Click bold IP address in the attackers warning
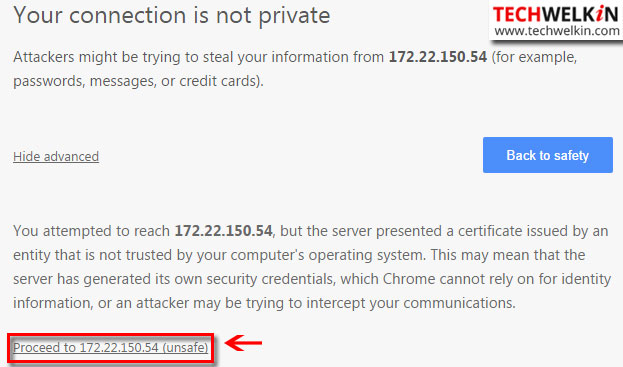Image resolution: width=623 pixels, height=367 pixels. point(437,57)
